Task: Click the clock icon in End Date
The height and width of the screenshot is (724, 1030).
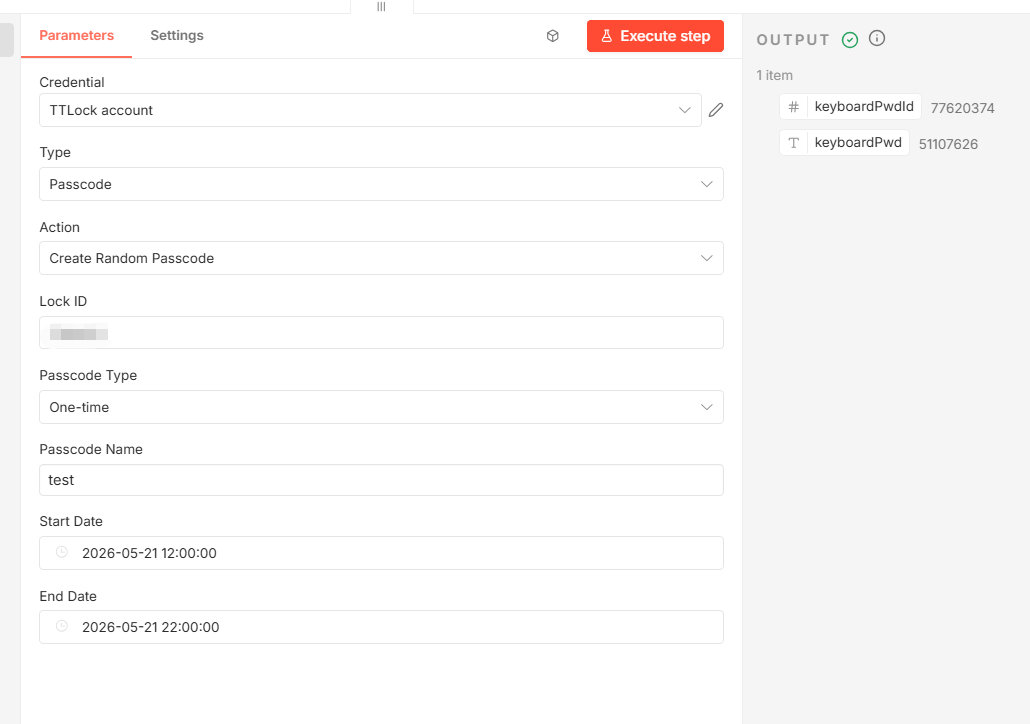Action: tap(62, 626)
